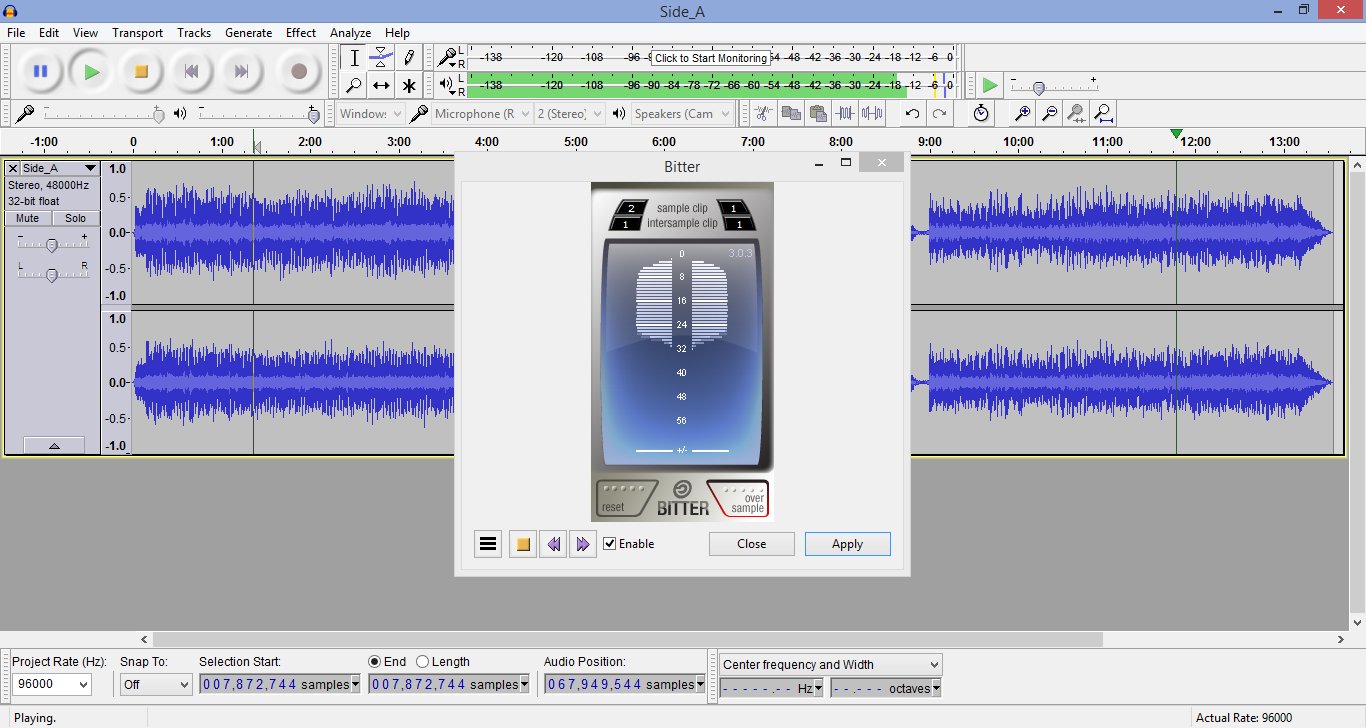Viewport: 1366px width, 728px height.
Task: Open the Effect menu
Action: point(301,33)
